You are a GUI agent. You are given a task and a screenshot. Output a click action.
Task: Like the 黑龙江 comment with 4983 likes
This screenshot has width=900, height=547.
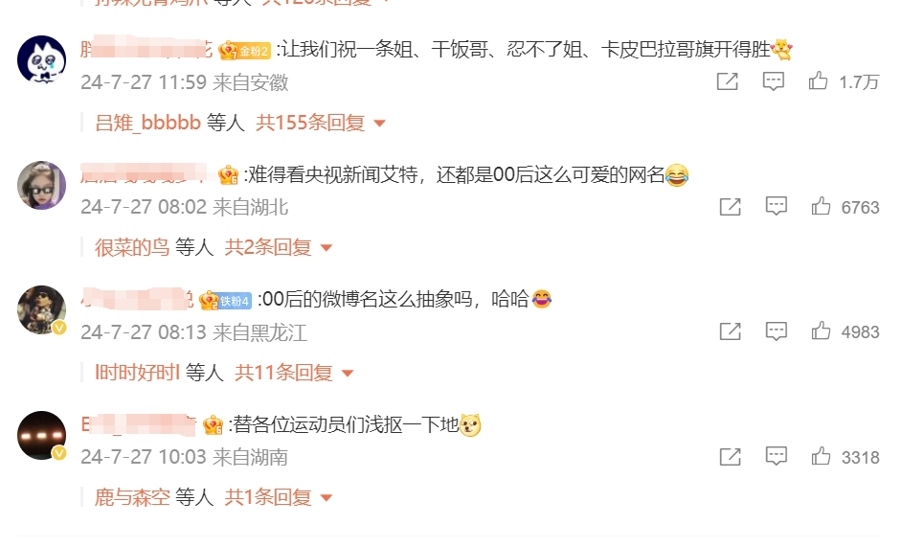coord(821,331)
